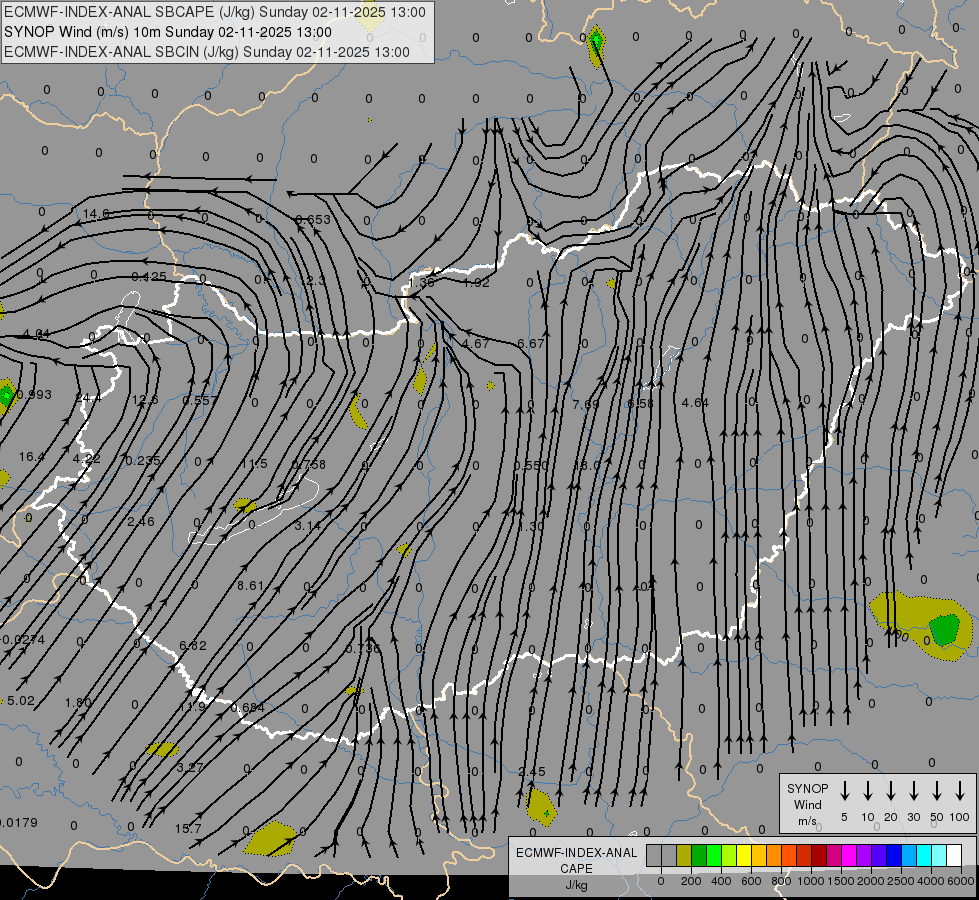The image size is (979, 900).
Task: Click the 20 m/s wind arrow in legend
Action: (890, 791)
